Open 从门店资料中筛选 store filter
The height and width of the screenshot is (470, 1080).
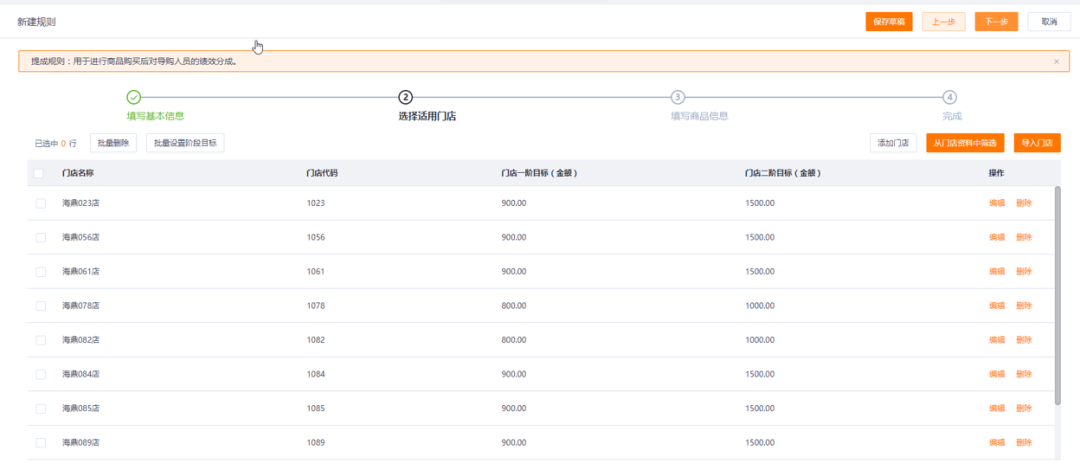tap(965, 143)
